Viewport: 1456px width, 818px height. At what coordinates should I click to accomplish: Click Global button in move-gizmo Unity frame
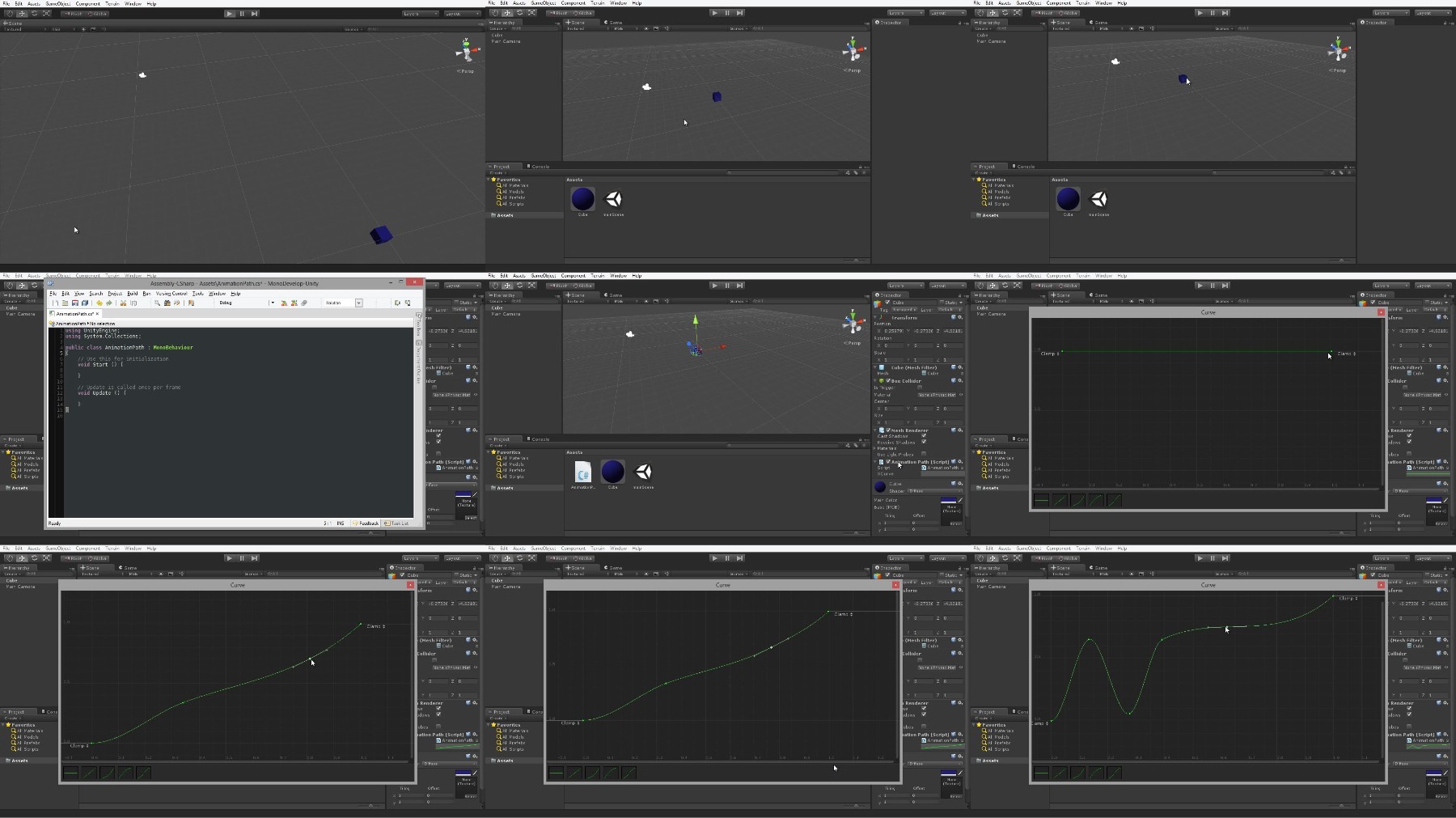point(582,286)
